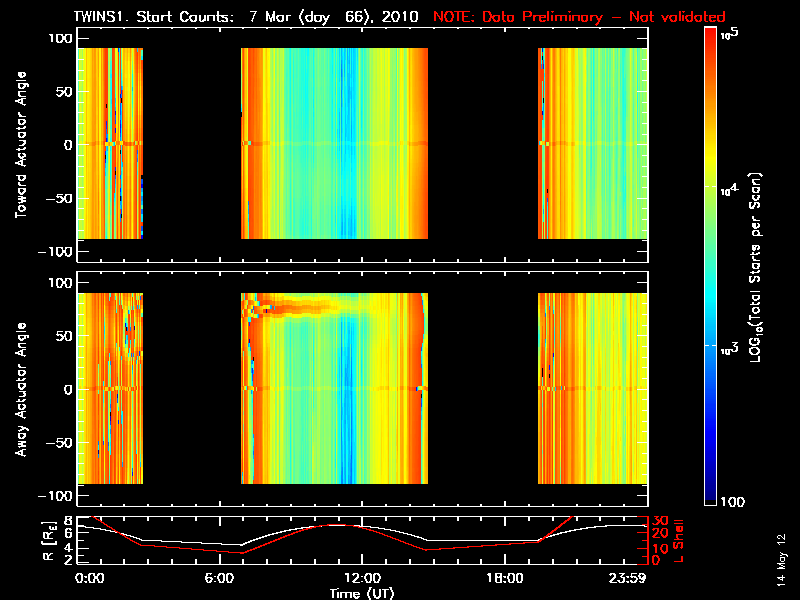
Task: Click the rightmost data block in Away Actuator panel
Action: point(592,388)
